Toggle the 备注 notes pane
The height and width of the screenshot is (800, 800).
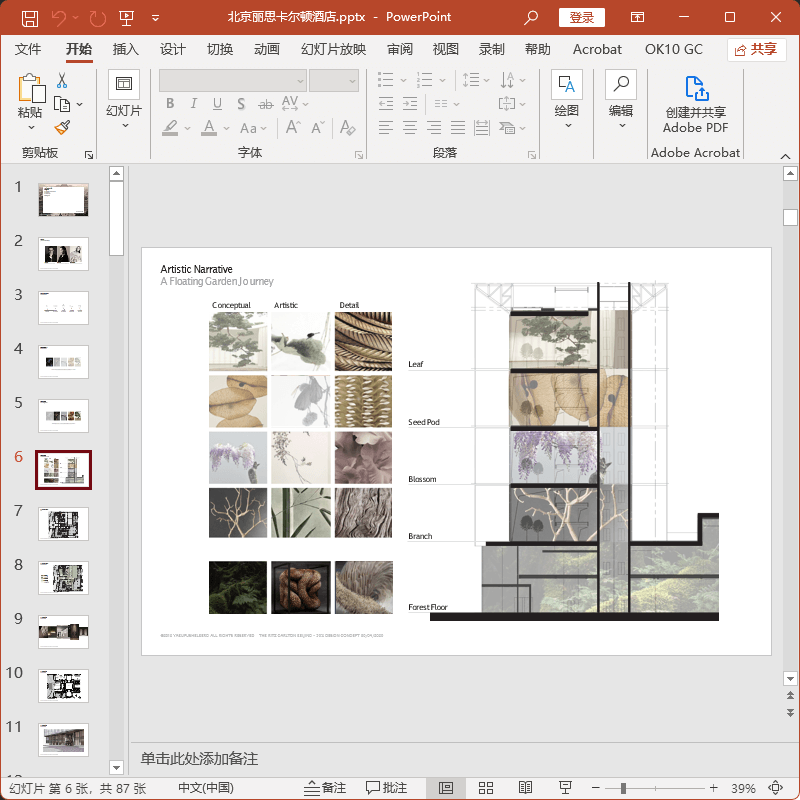(x=324, y=788)
